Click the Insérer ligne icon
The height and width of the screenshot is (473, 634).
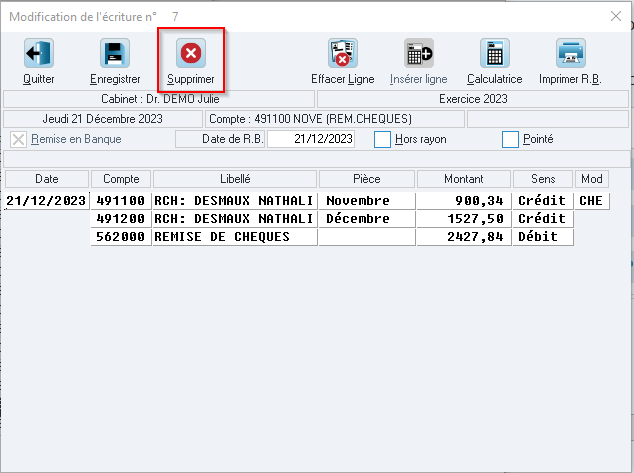pos(419,53)
